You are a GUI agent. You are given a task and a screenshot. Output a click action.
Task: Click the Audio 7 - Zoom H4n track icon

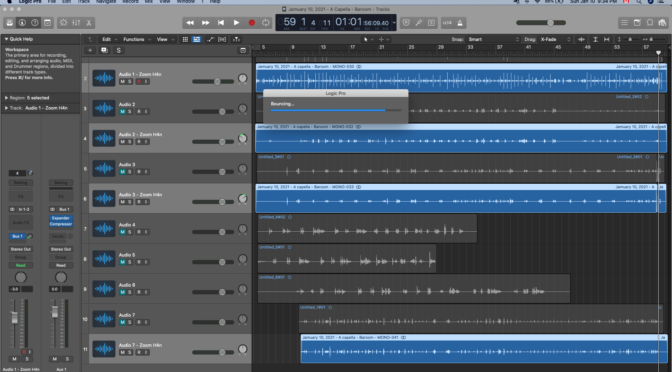pos(104,349)
